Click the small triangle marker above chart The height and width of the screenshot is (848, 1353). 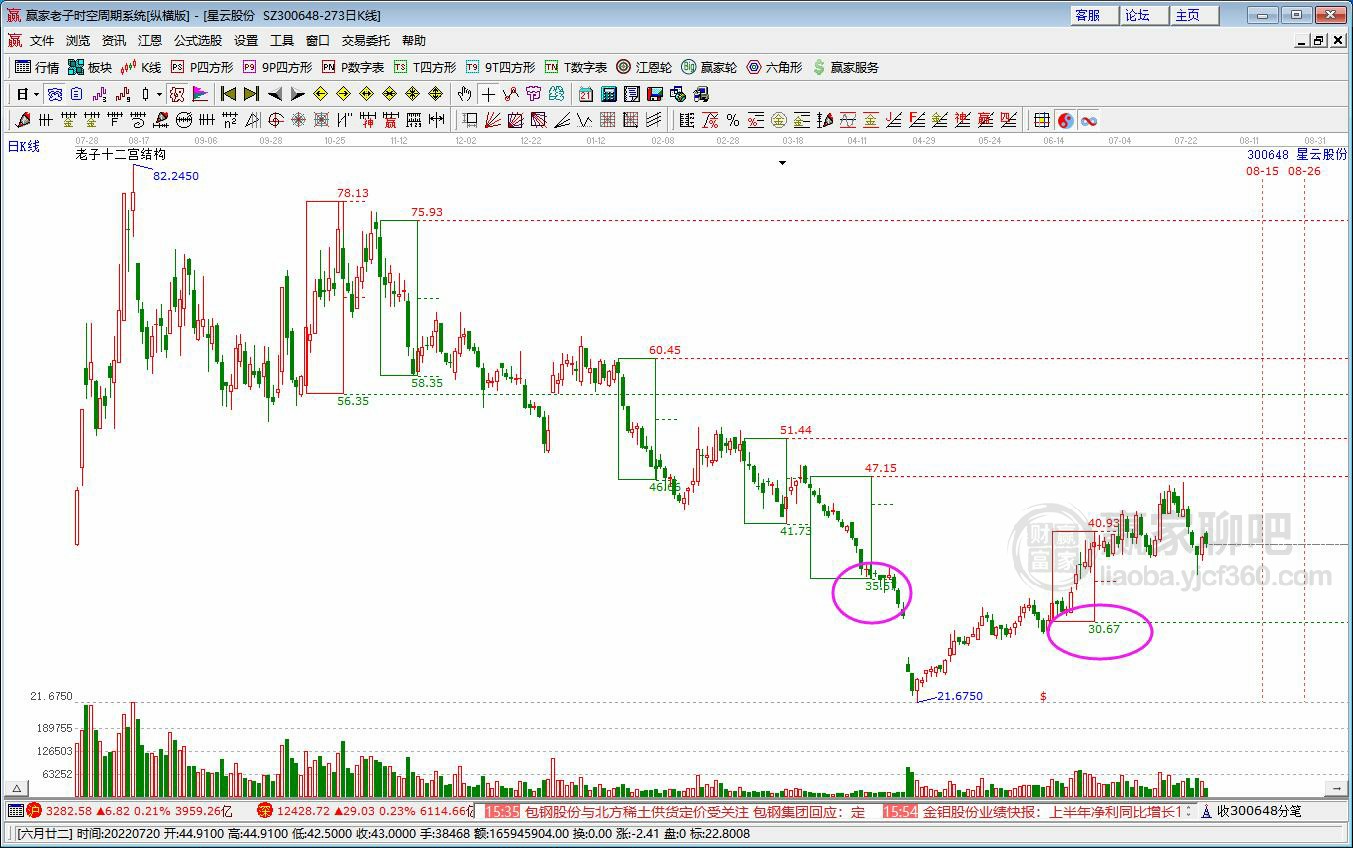tap(782, 163)
